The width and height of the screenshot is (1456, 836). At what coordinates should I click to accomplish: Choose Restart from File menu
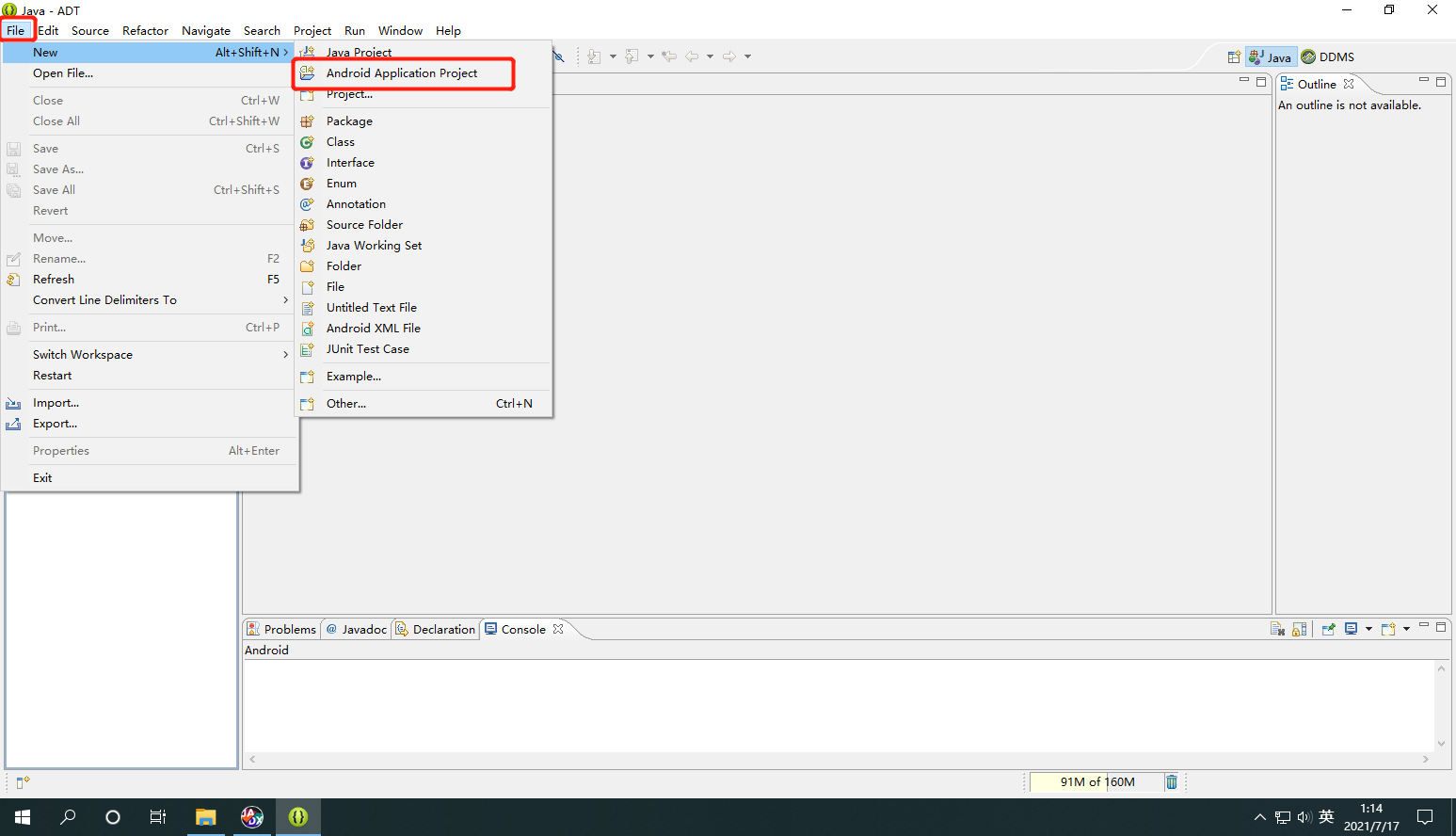(x=150, y=376)
